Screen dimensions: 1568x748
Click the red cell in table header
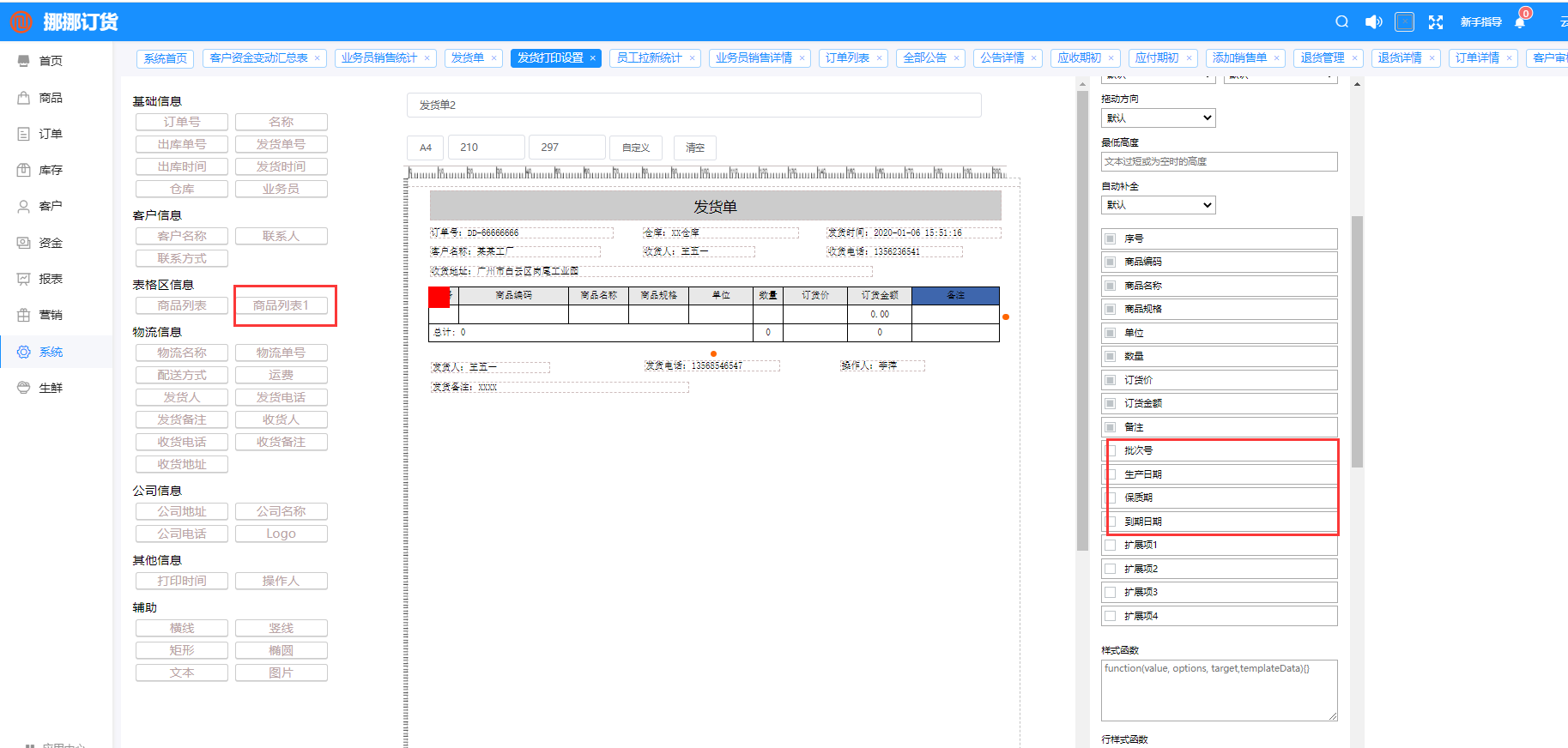(439, 297)
